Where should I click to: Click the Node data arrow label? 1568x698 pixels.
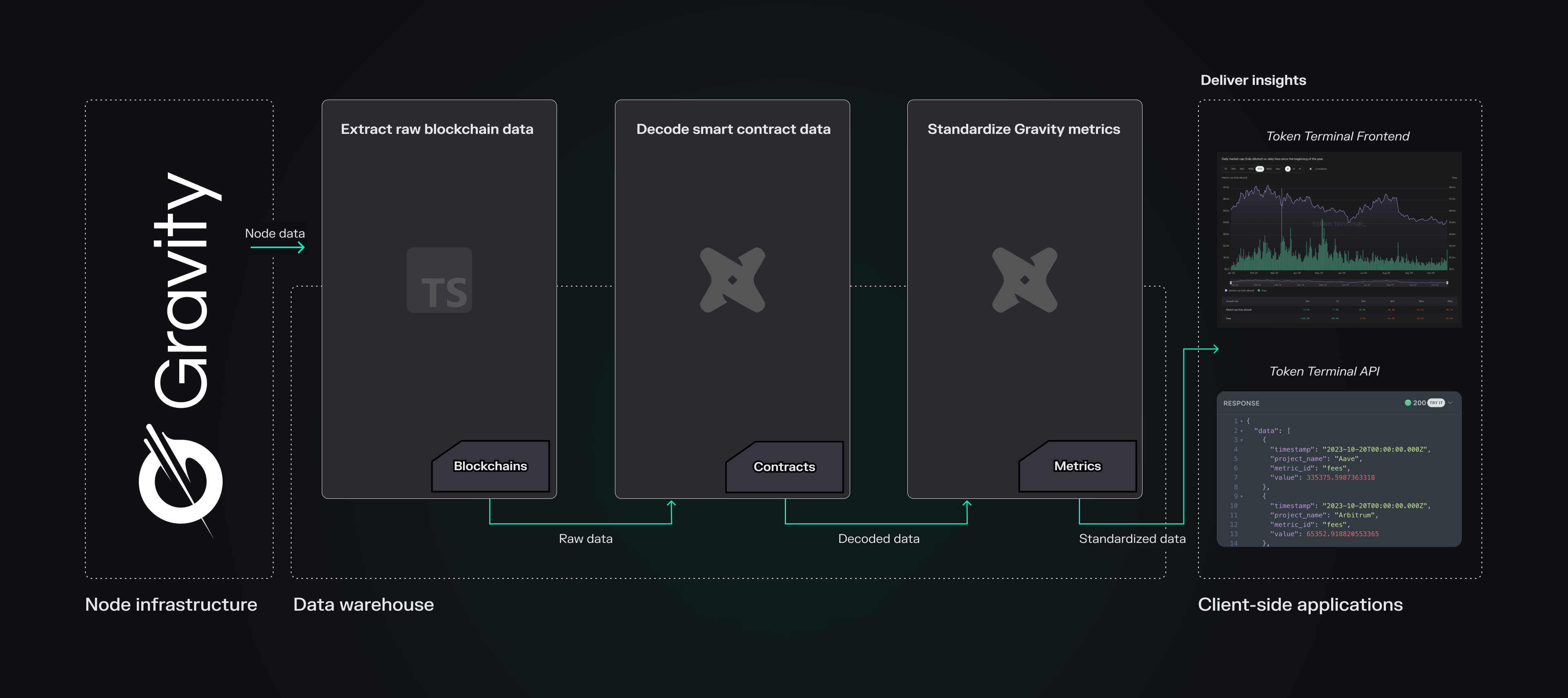click(274, 233)
